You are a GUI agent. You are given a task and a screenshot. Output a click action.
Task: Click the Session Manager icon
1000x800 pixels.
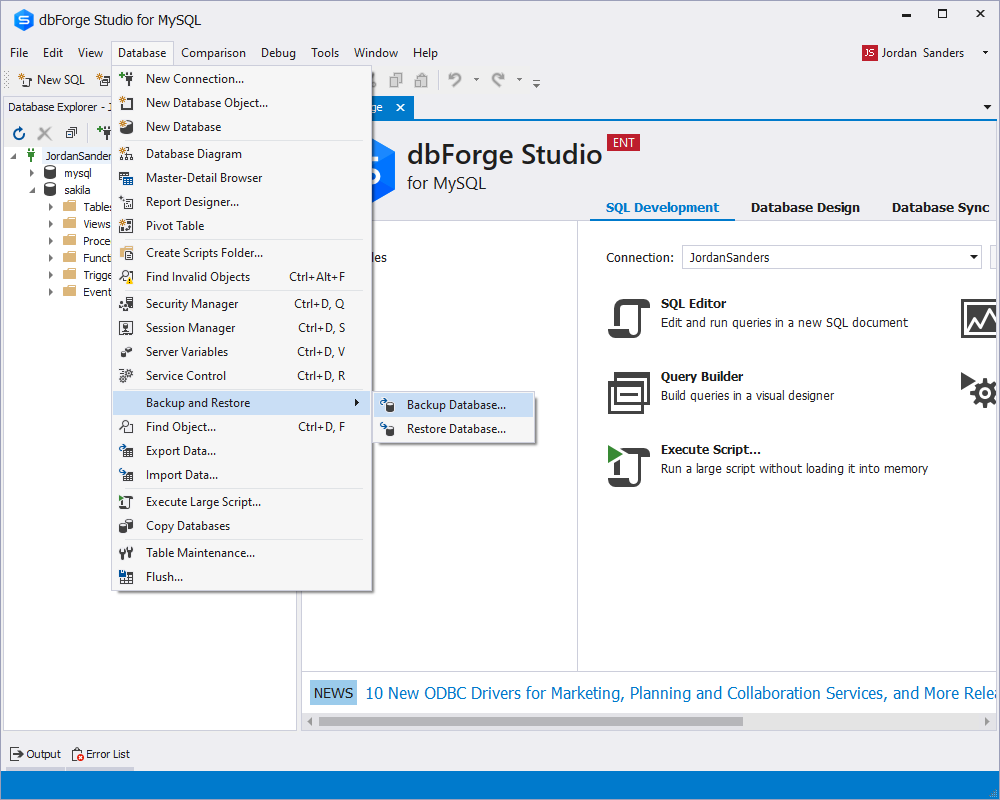(126, 328)
